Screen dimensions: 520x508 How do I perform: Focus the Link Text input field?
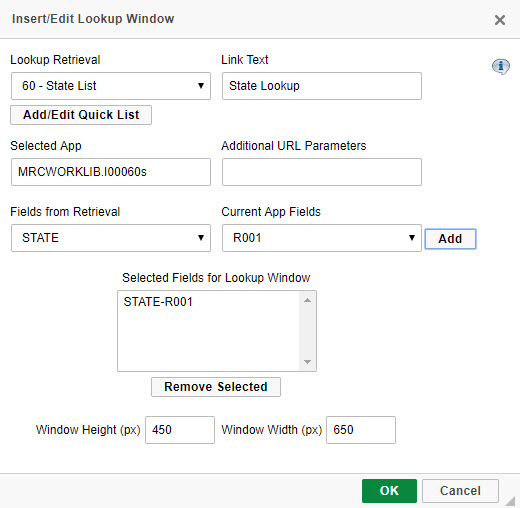pos(322,86)
